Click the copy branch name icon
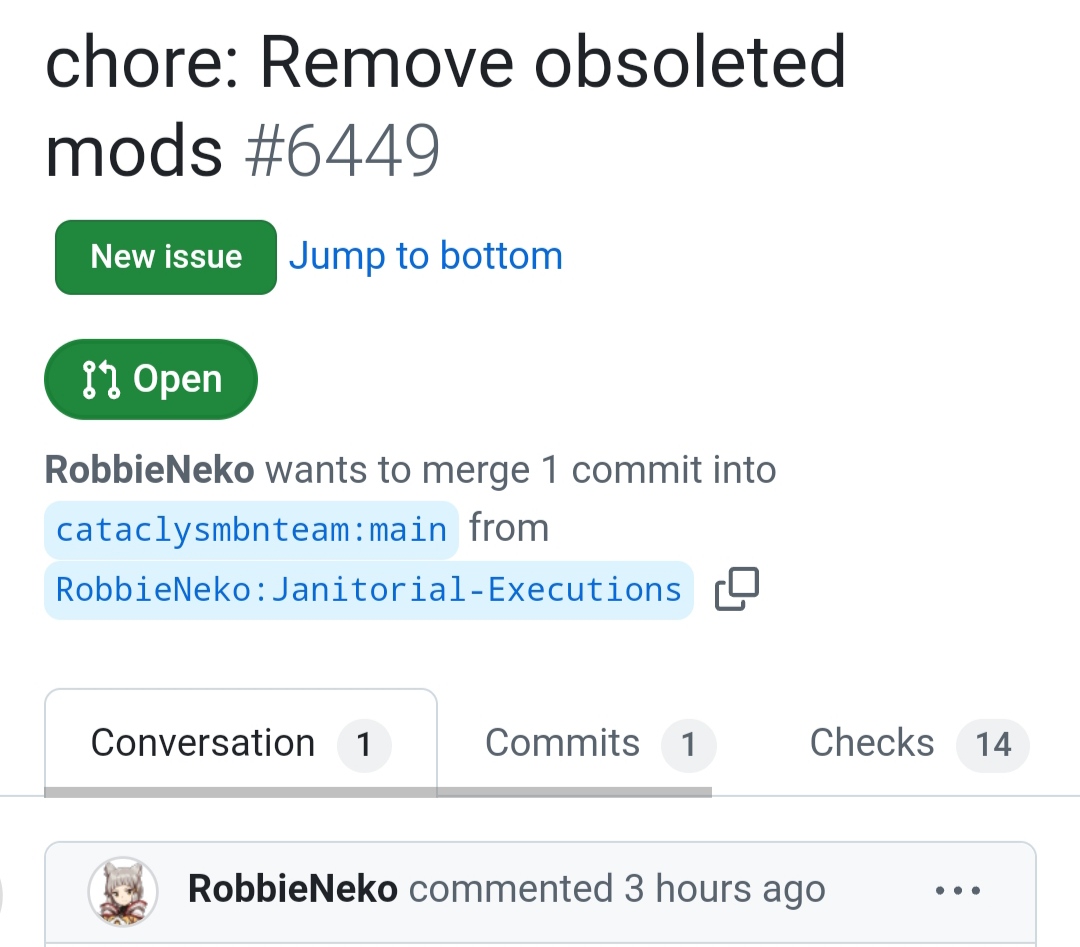 pyautogui.click(x=737, y=589)
